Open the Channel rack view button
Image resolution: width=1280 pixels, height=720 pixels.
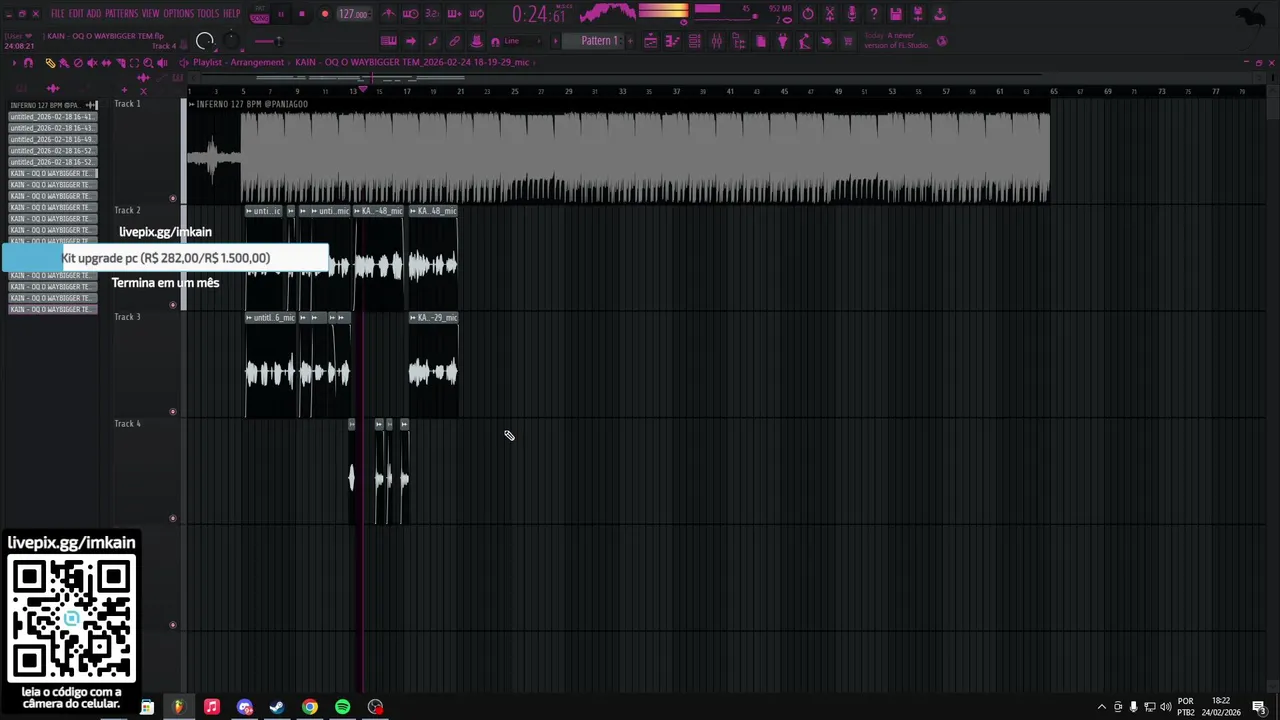pos(694,41)
